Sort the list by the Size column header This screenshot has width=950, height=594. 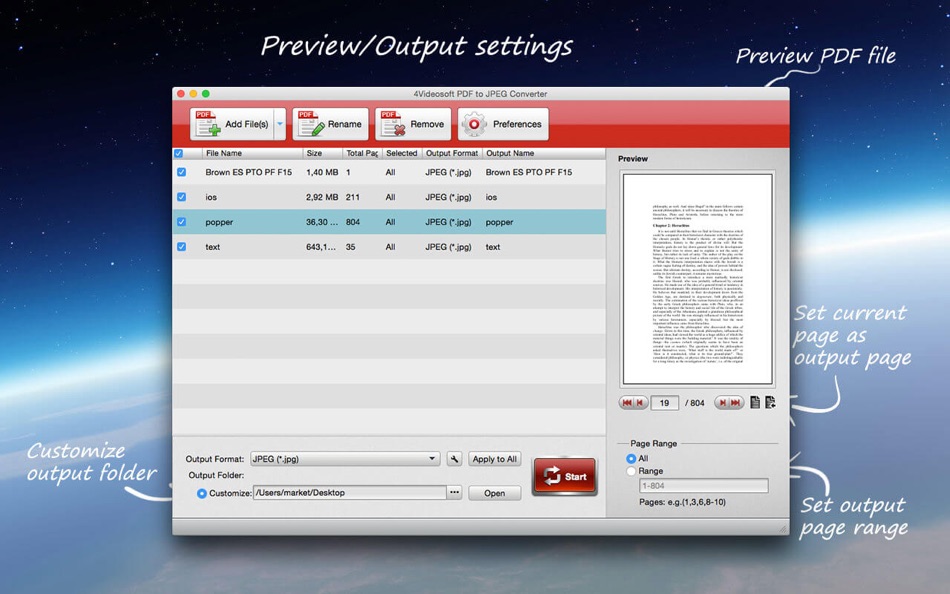tap(322, 154)
